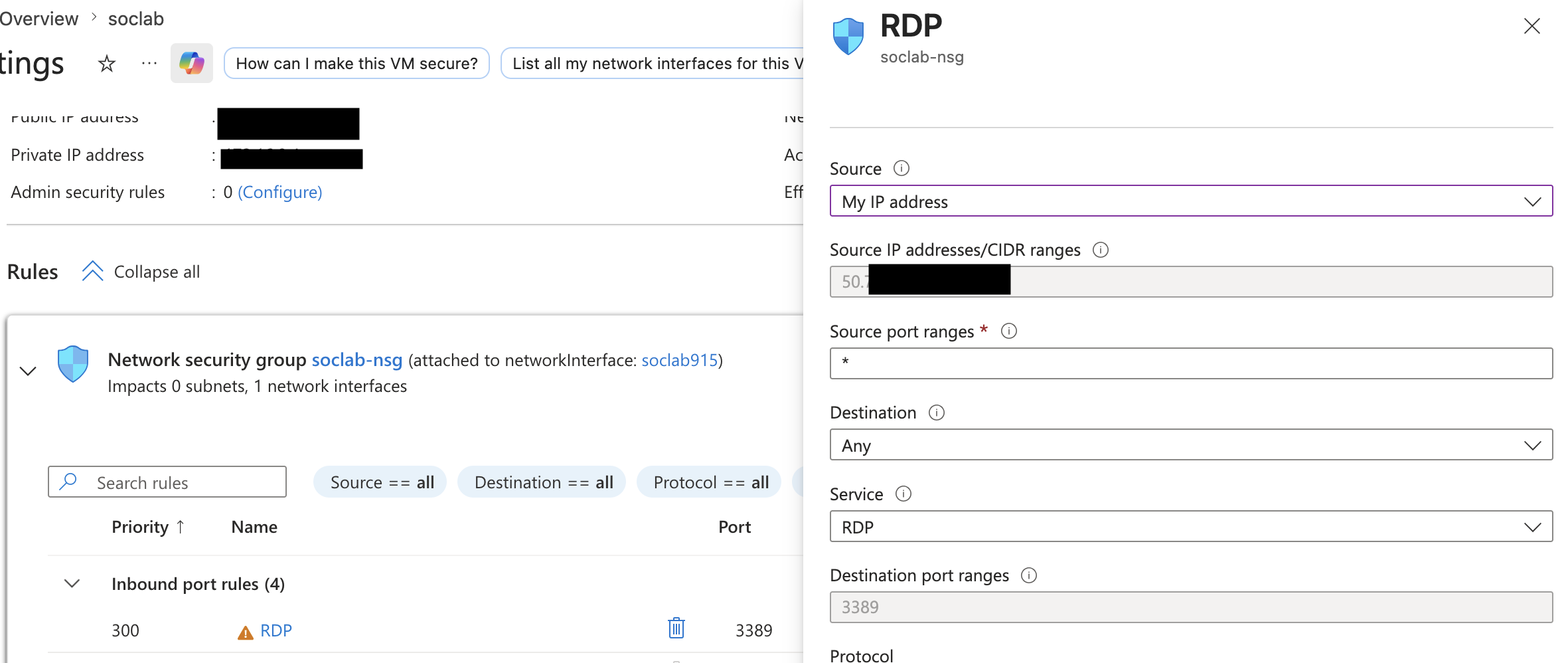
Task: Click the Port column header
Action: click(x=735, y=527)
